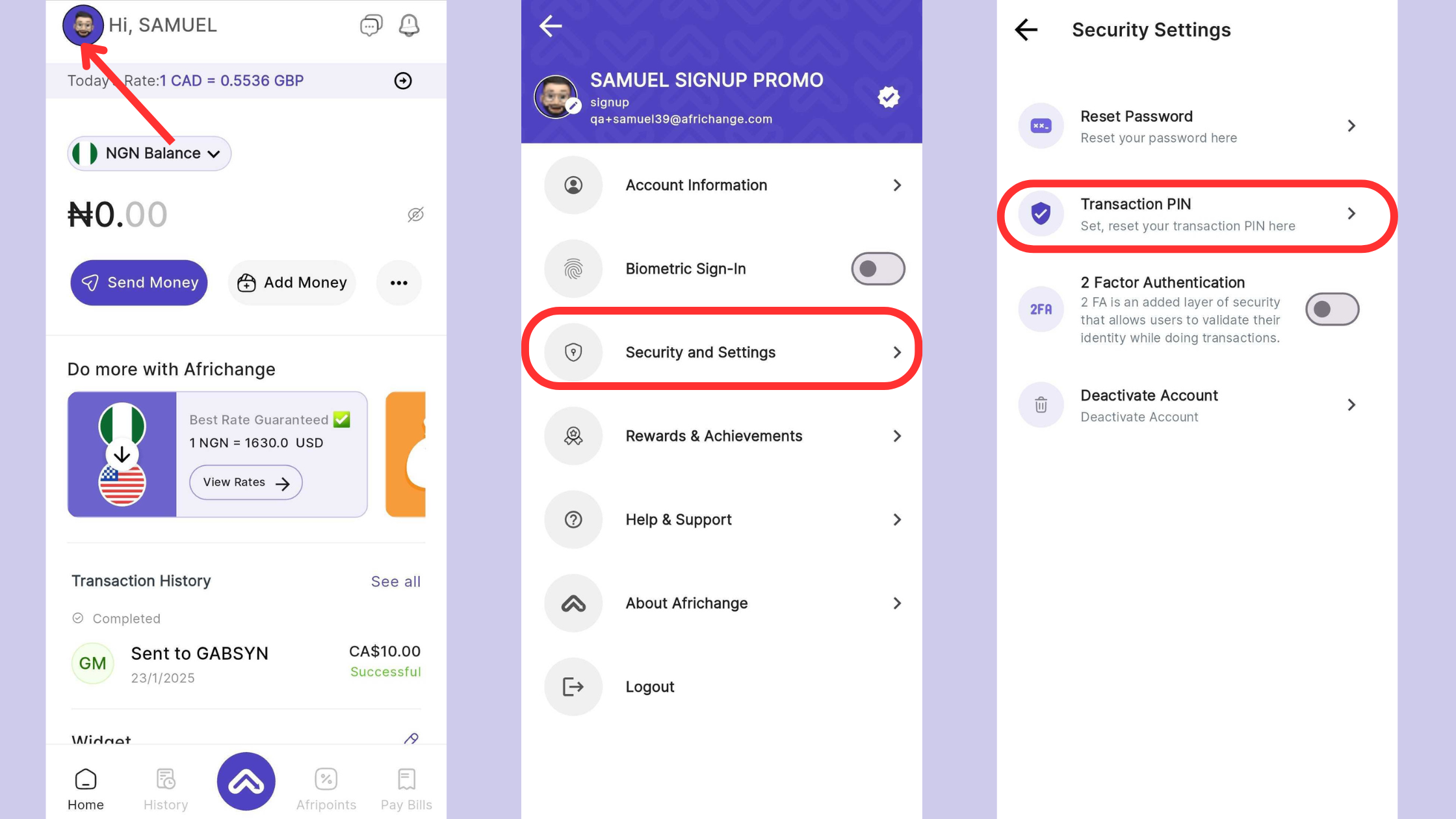Open Deactivate Account

click(1196, 405)
